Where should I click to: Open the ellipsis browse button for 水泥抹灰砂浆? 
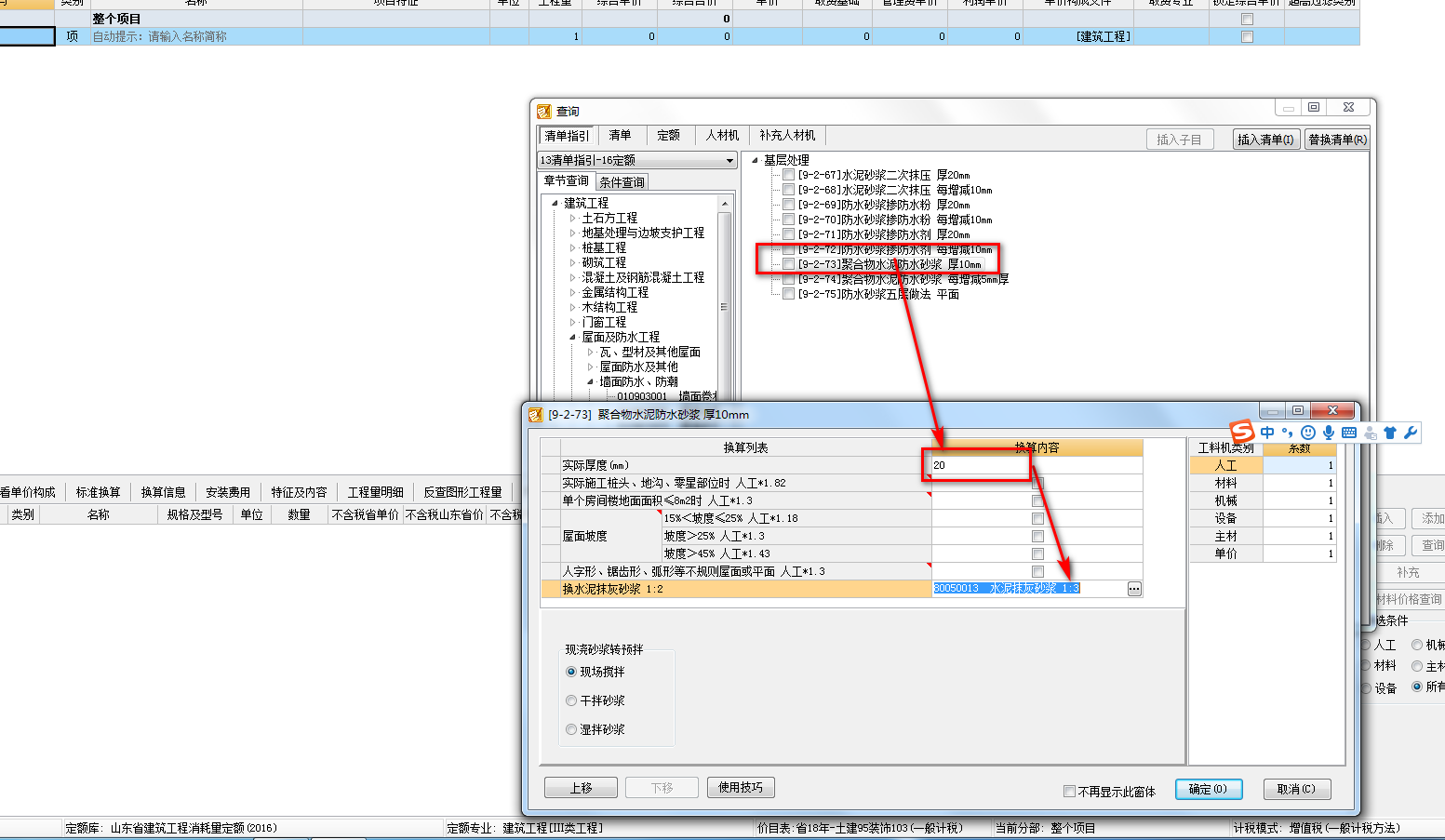(x=1134, y=589)
